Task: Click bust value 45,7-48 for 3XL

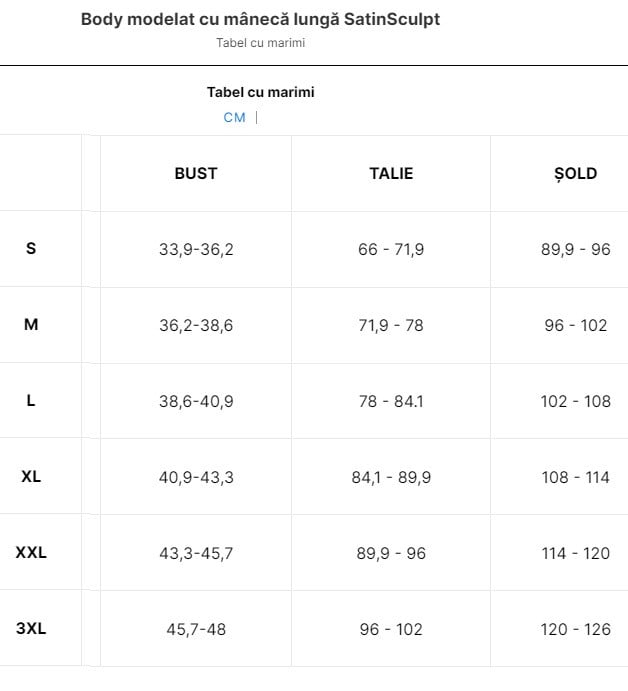Action: click(196, 629)
